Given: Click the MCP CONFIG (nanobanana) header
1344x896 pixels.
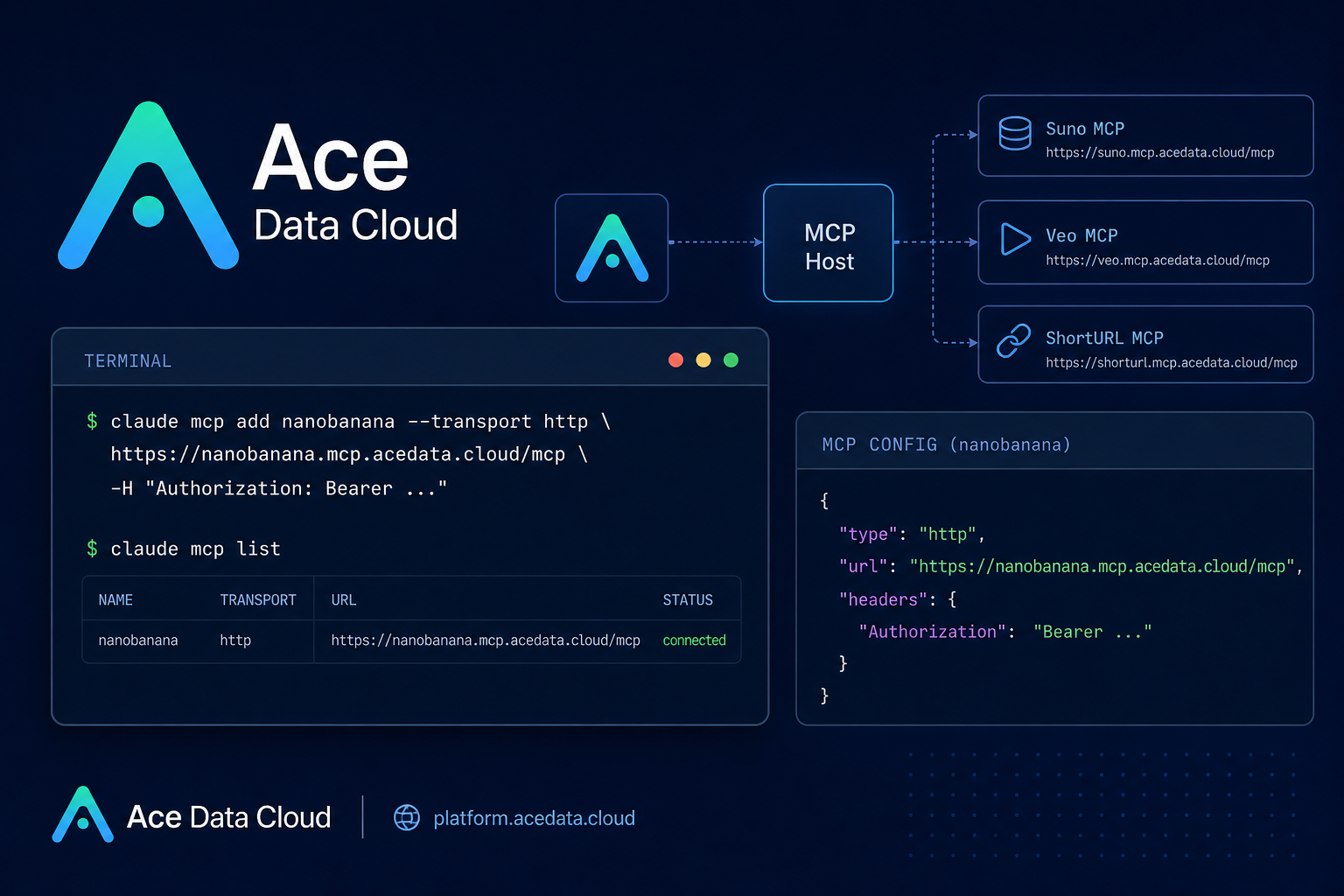Looking at the screenshot, I should (947, 444).
